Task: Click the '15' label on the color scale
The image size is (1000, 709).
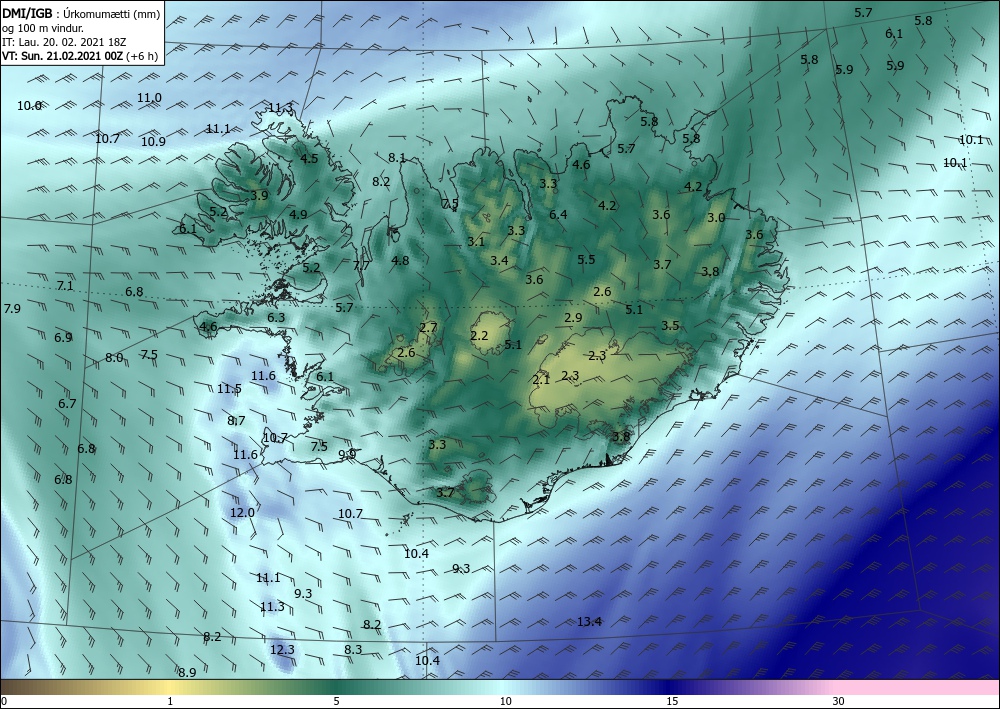Action: tap(672, 701)
